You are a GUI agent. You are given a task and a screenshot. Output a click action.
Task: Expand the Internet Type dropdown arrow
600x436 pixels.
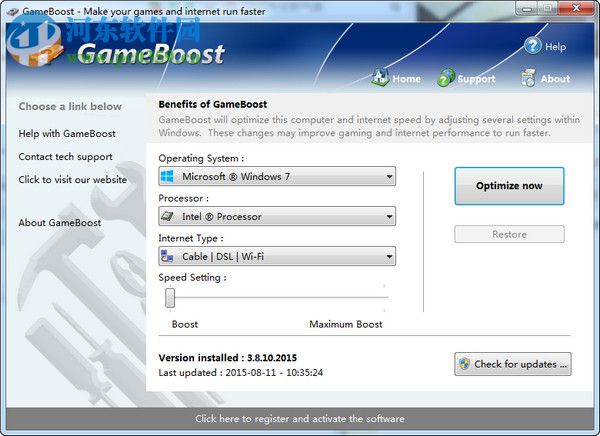(x=389, y=256)
